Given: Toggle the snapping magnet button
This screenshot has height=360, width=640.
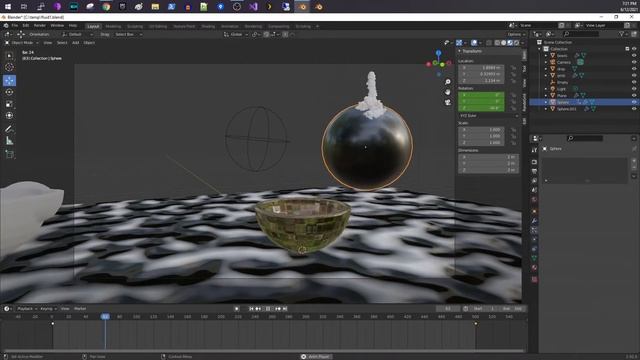Looking at the screenshot, I should tap(266, 35).
